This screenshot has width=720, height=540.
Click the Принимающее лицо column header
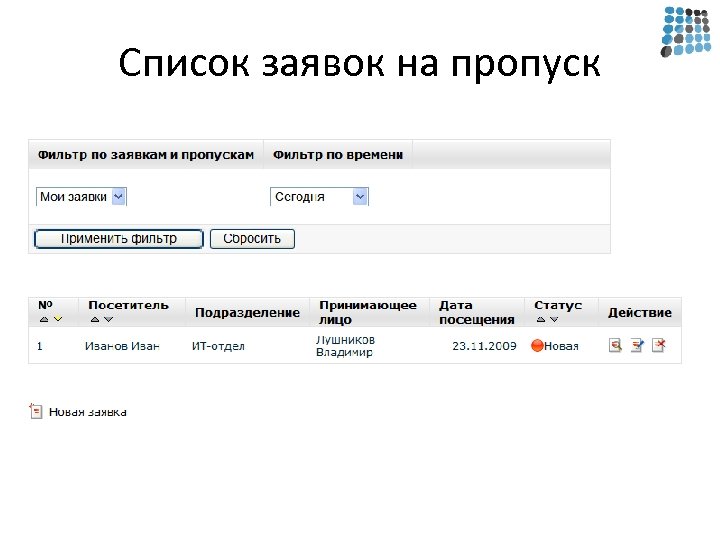368,312
